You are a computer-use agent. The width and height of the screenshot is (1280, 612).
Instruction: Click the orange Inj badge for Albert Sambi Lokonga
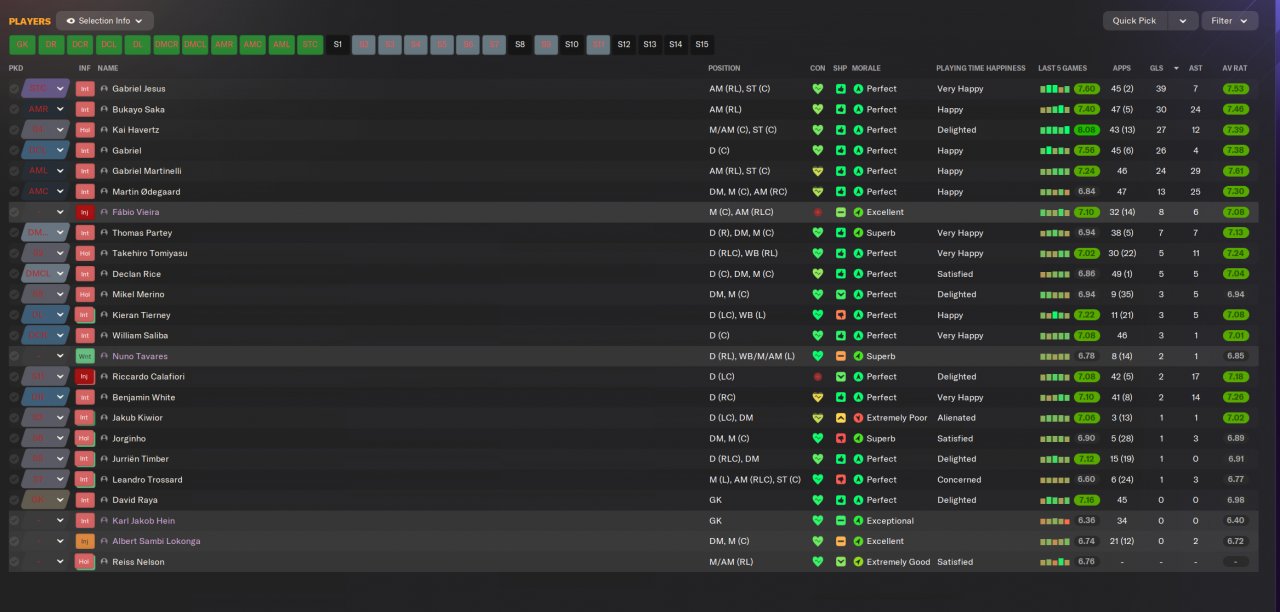point(85,541)
